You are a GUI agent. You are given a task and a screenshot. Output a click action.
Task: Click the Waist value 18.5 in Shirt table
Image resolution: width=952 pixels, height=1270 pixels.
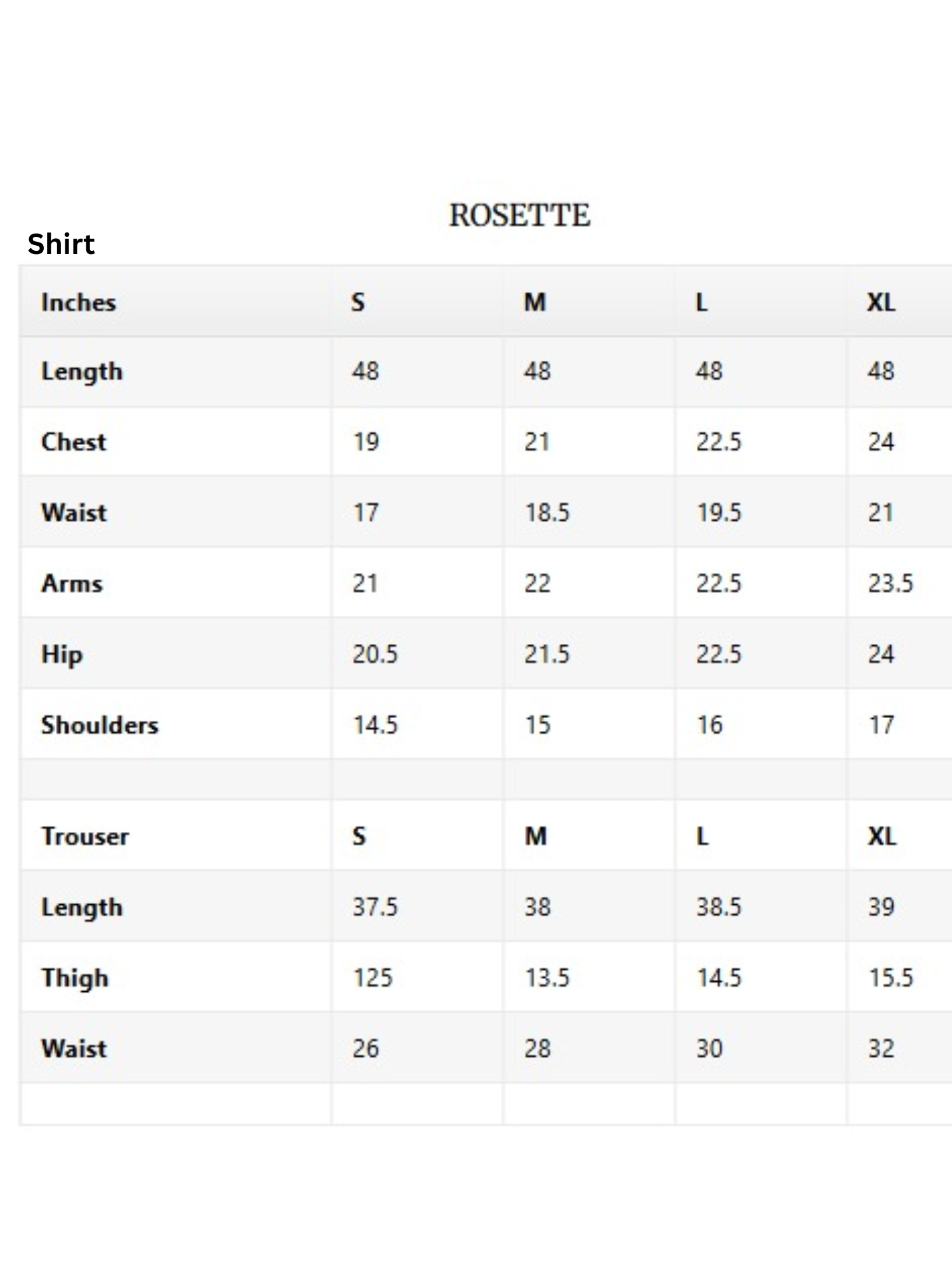pyautogui.click(x=547, y=512)
